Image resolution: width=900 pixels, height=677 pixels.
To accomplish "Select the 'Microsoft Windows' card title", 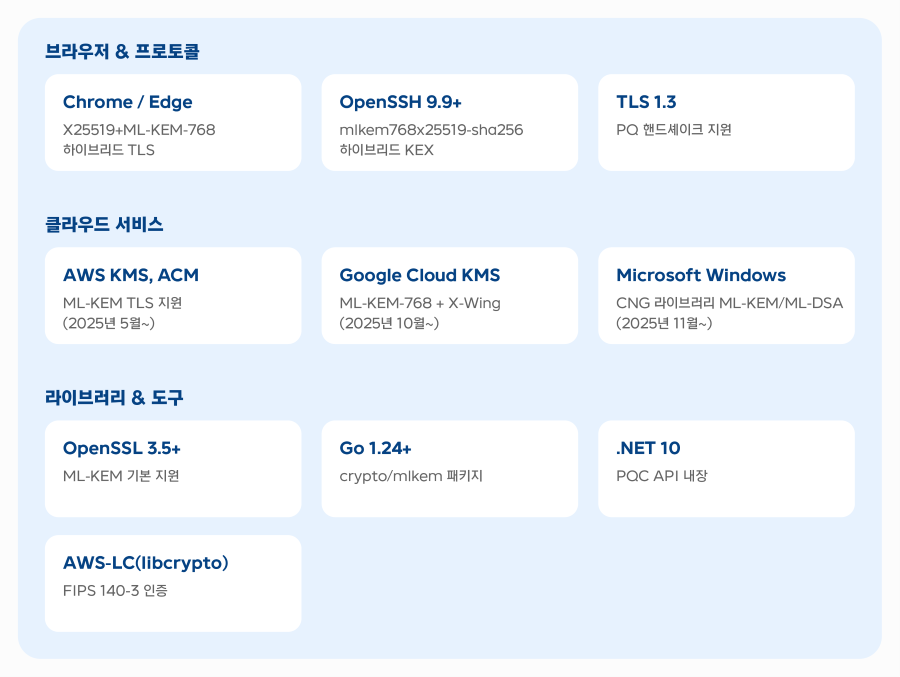I will point(701,276).
